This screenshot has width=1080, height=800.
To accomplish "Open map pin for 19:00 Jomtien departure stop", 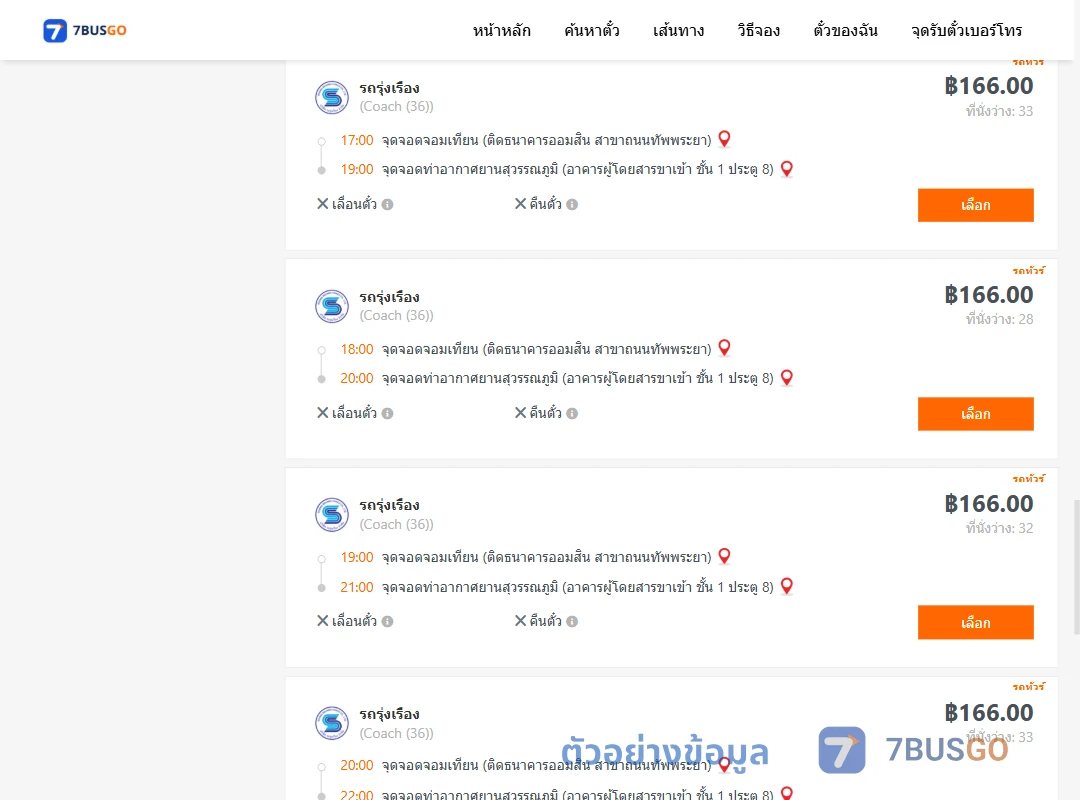I will [724, 556].
